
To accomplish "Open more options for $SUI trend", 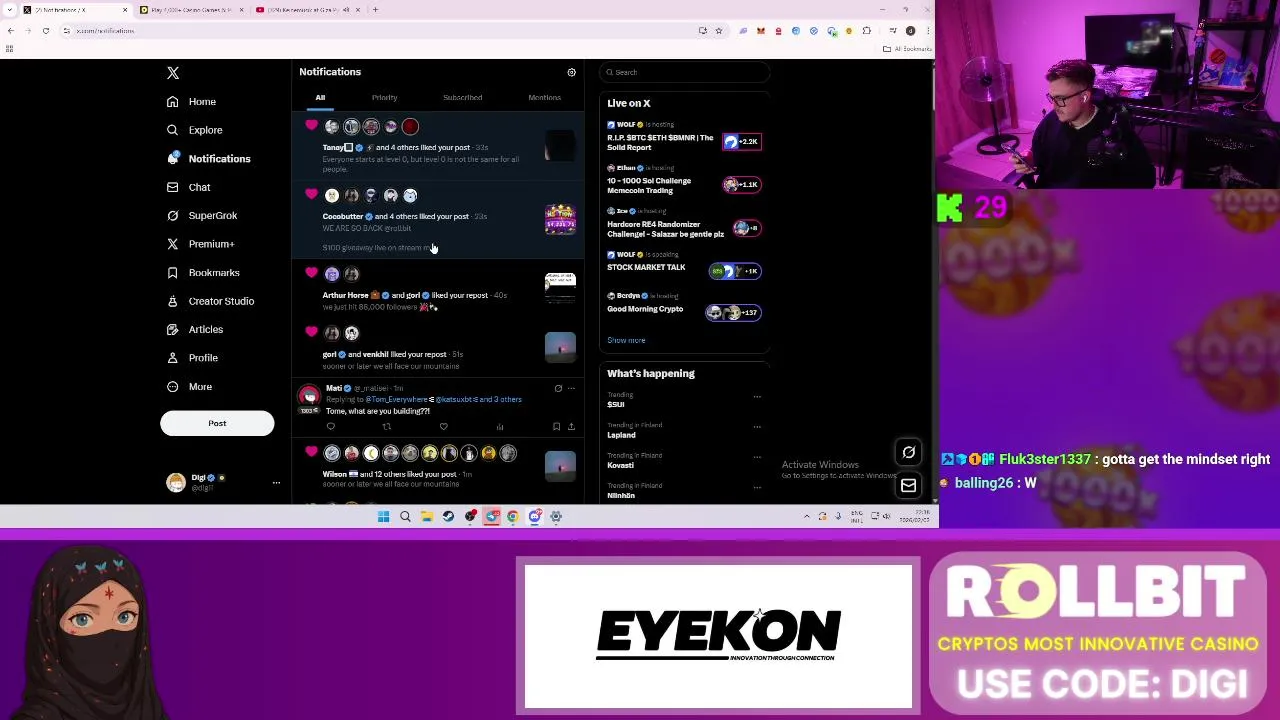I will [x=757, y=397].
